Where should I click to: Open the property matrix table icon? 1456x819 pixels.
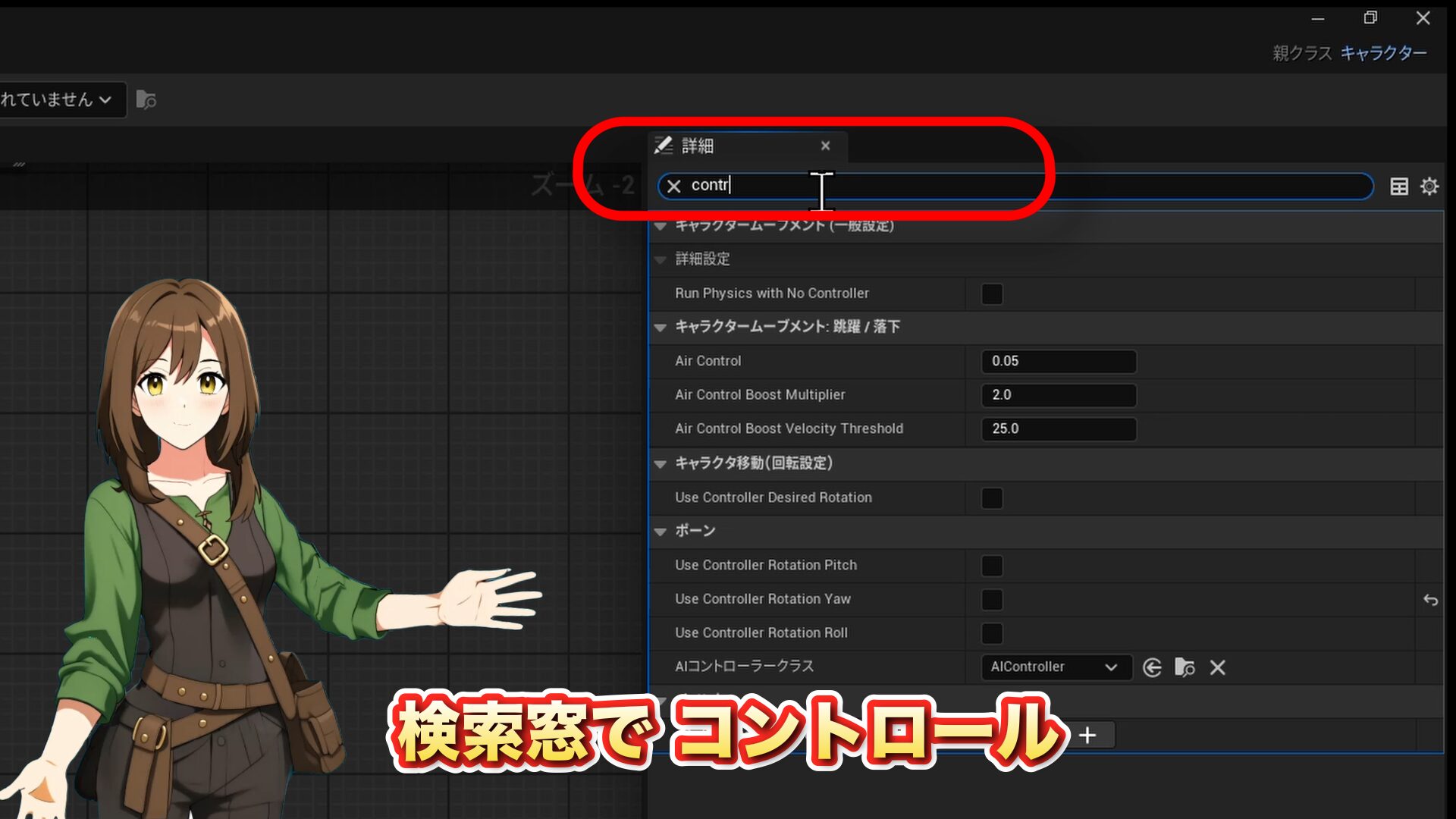(x=1399, y=187)
